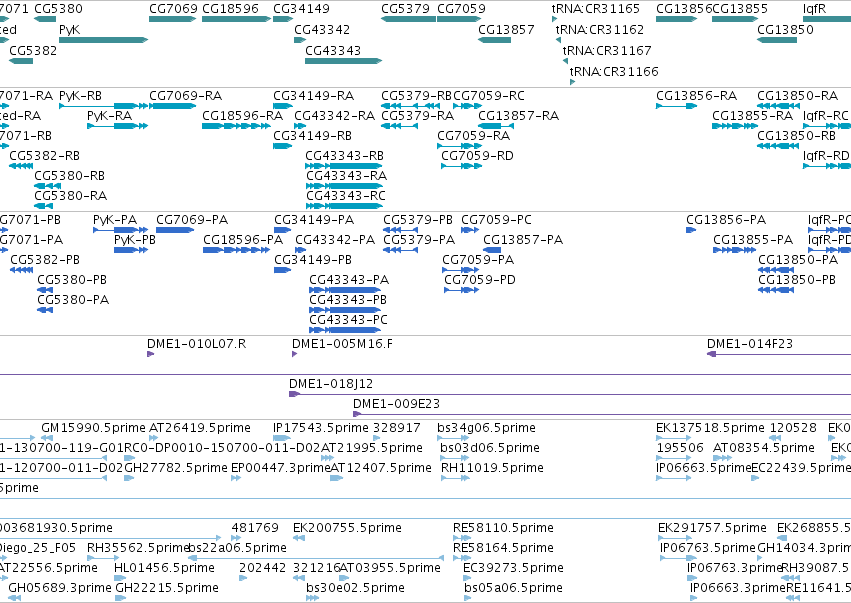Open the CG13850-RB transcript

777,146
